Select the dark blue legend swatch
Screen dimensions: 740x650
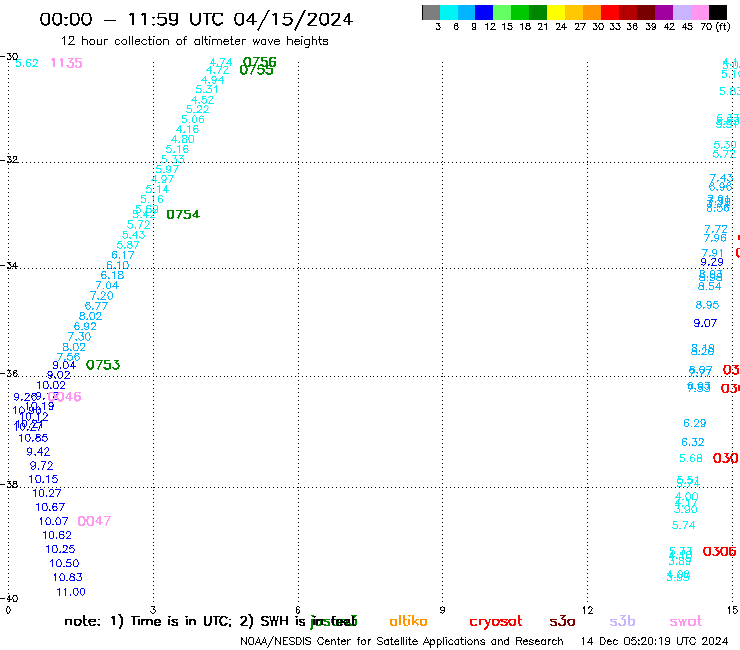(x=484, y=12)
